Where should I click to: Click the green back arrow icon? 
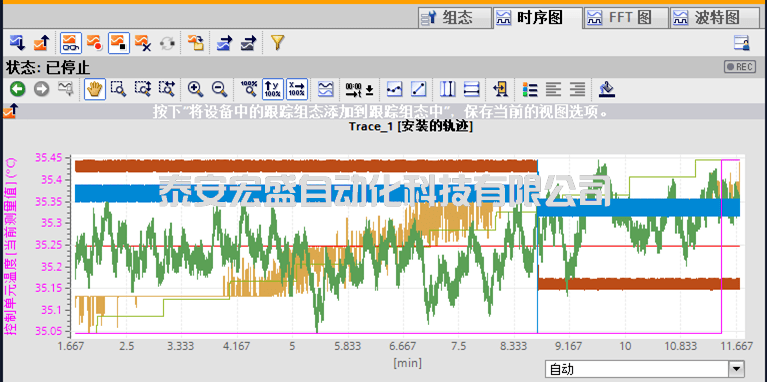point(18,89)
